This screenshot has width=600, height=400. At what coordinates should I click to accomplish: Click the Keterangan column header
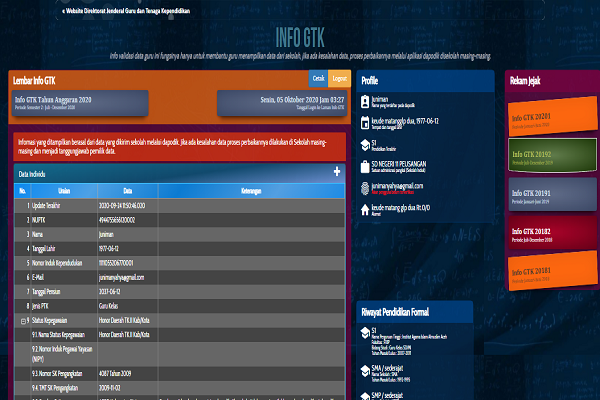(x=251, y=191)
